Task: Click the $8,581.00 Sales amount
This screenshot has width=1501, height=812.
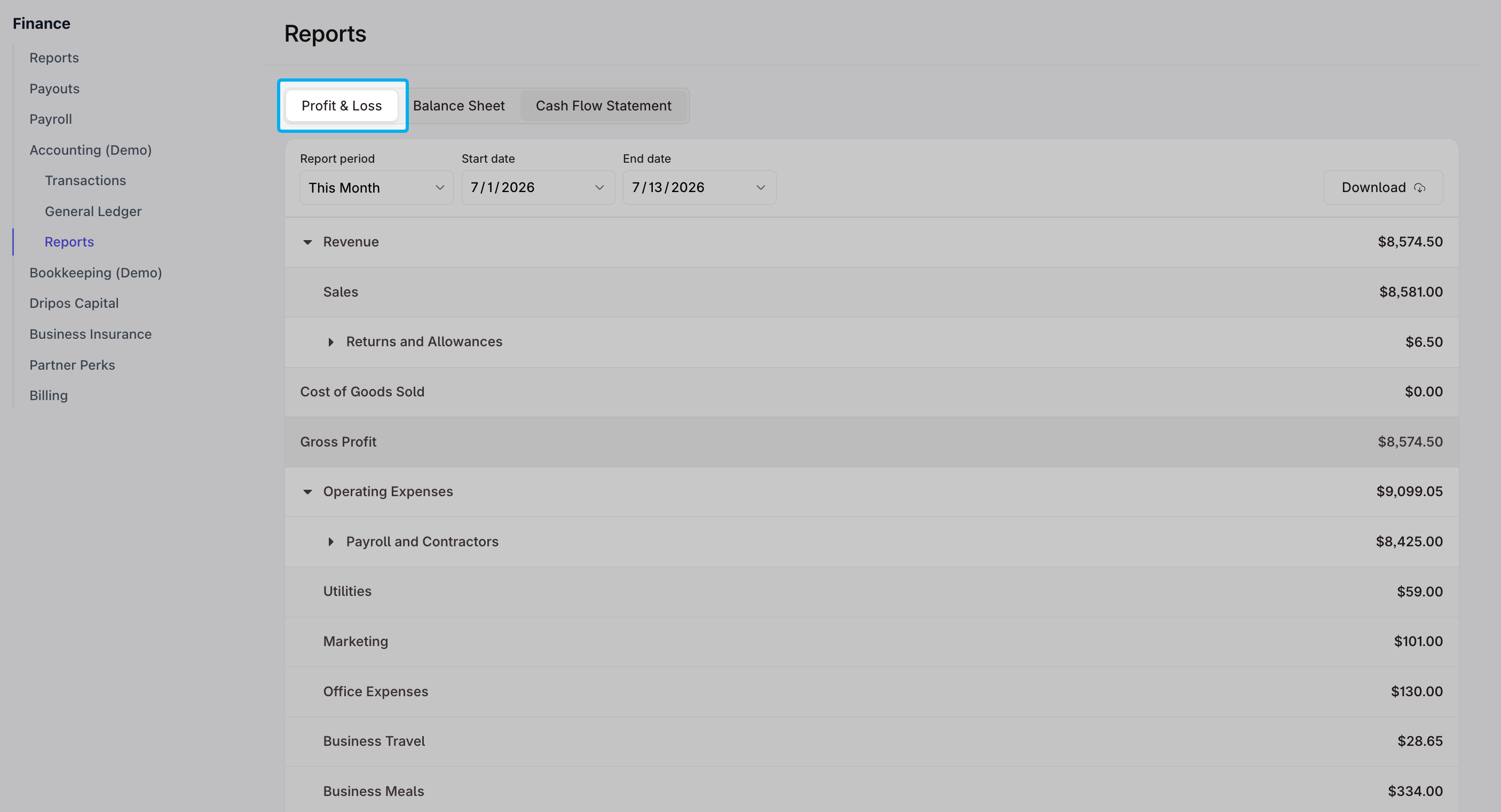Action: 1411,292
